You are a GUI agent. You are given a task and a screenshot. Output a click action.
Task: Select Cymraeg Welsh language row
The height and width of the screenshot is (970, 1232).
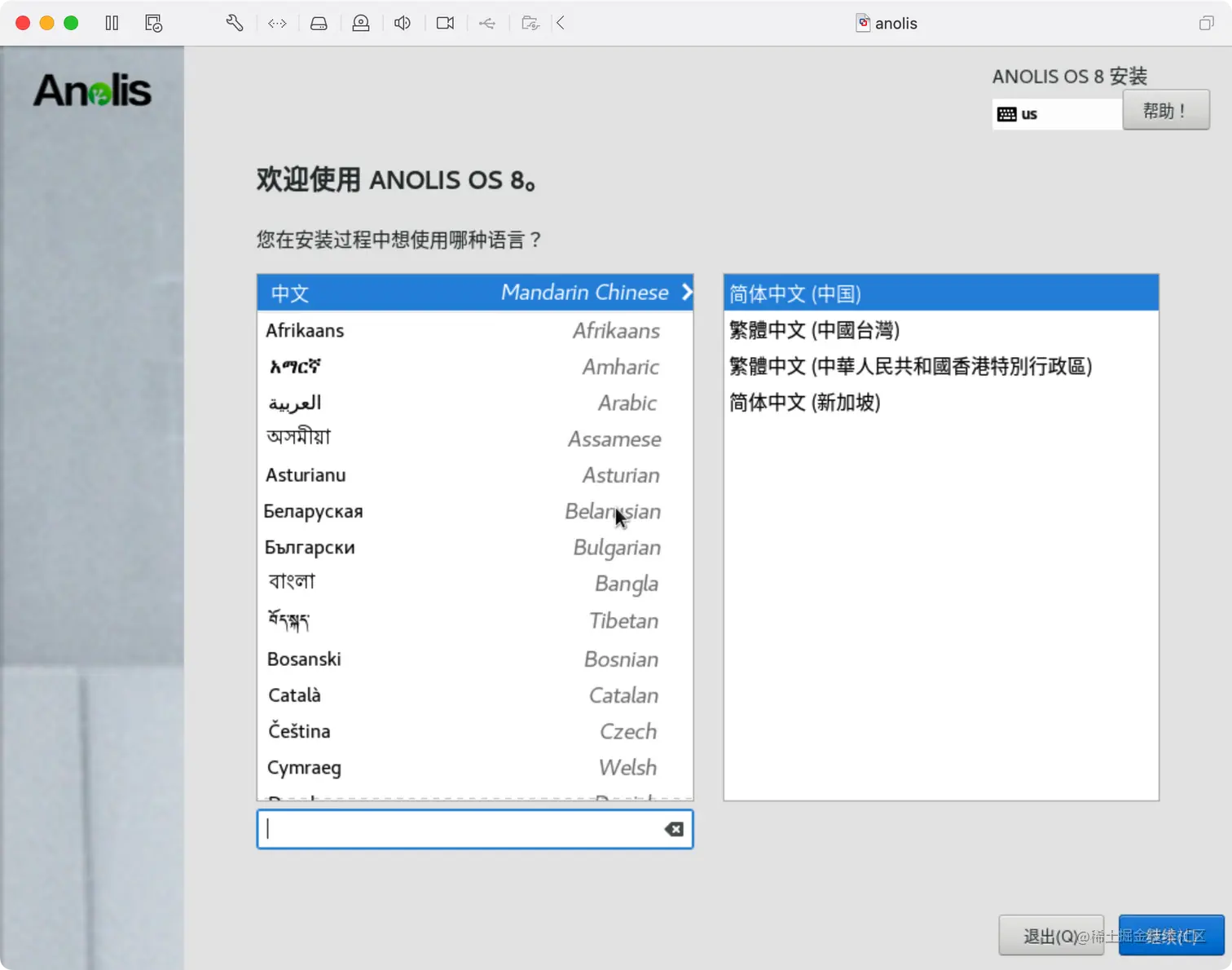click(x=475, y=767)
